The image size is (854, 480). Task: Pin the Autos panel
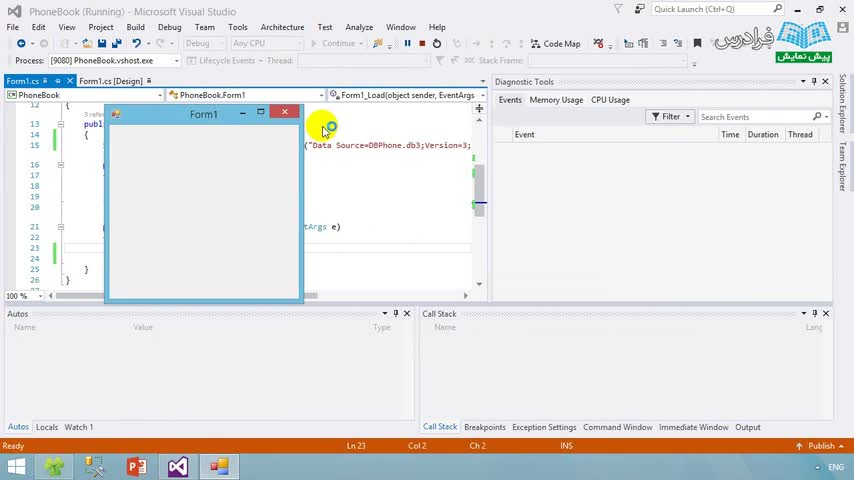coord(396,314)
